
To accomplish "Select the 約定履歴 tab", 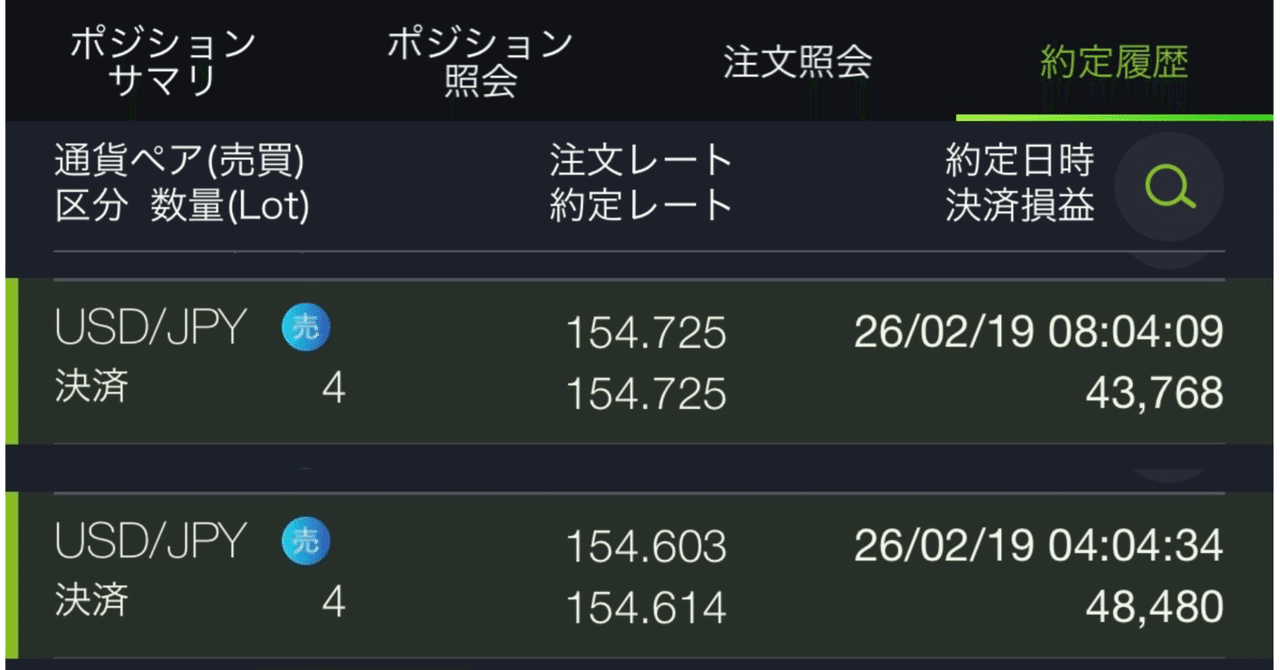I will click(1114, 62).
